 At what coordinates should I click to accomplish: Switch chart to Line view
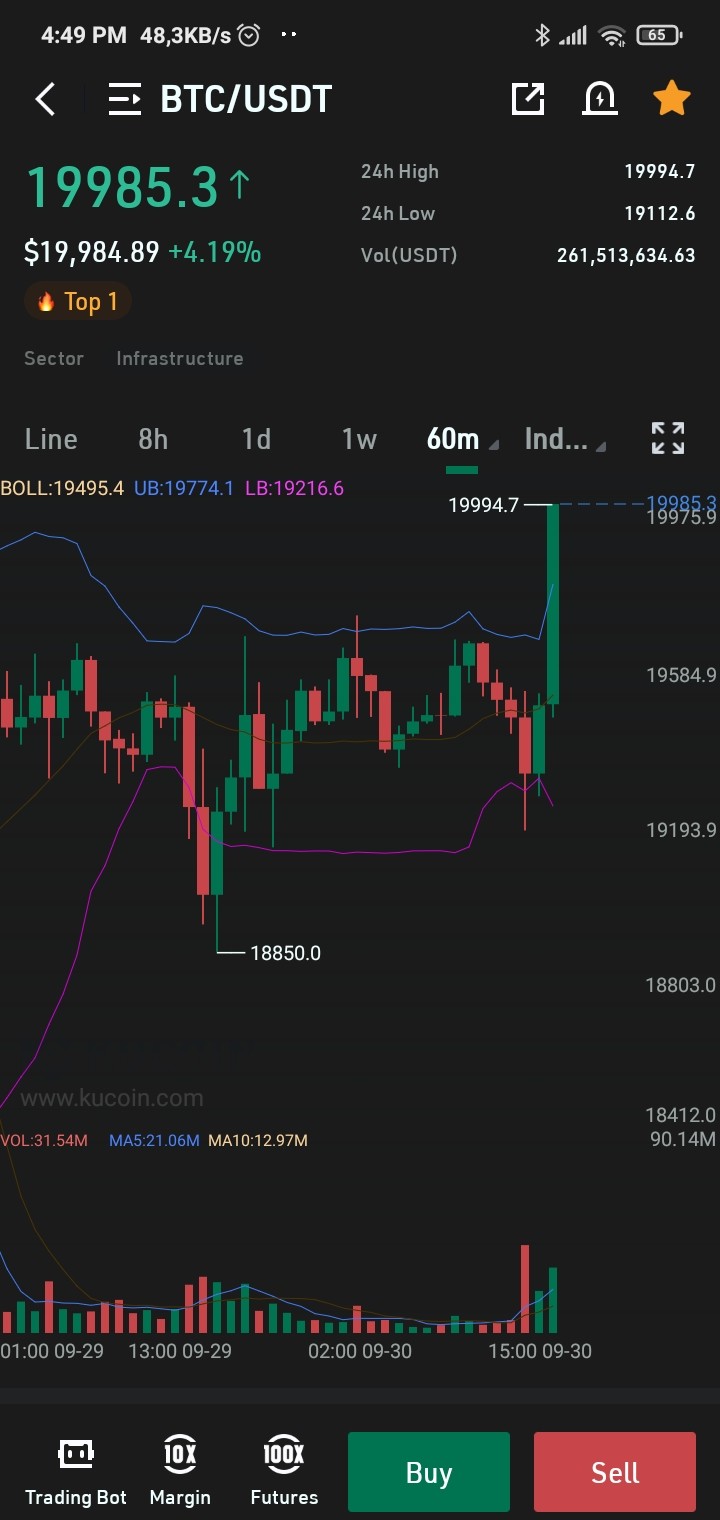[51, 439]
